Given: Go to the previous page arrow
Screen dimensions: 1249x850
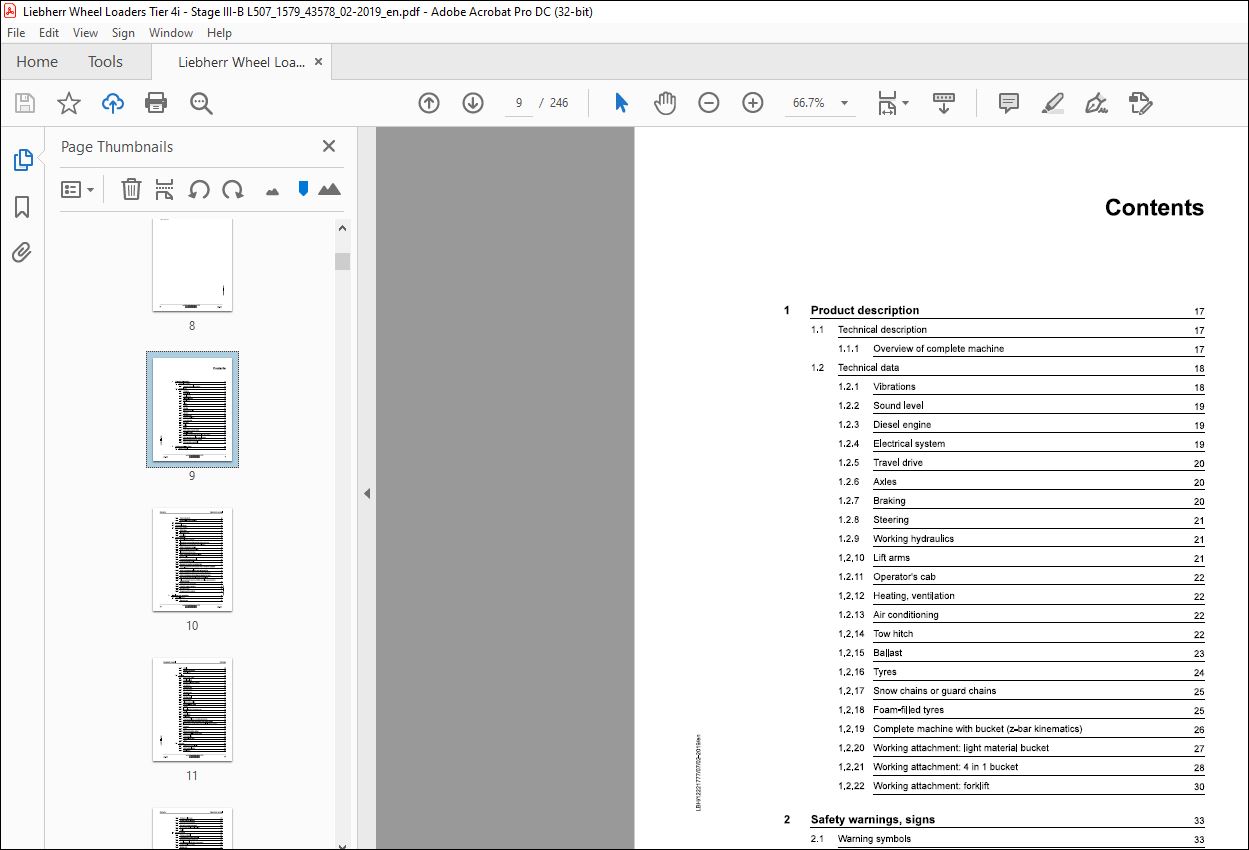Looking at the screenshot, I should (429, 103).
